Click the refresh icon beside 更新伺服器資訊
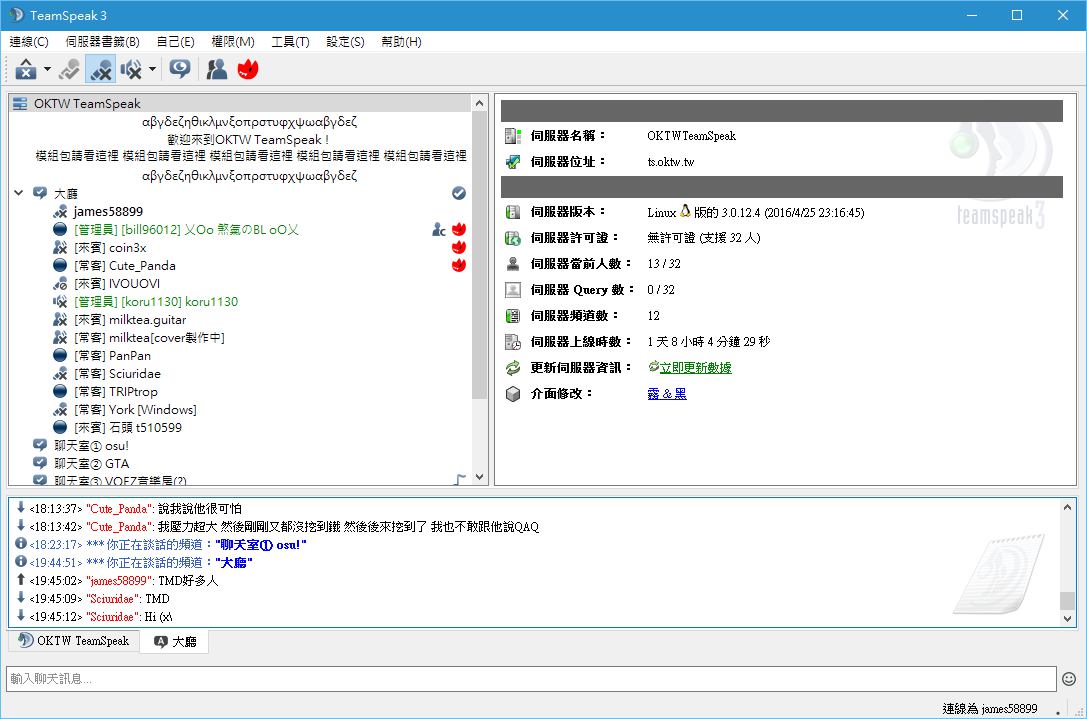This screenshot has height=719, width=1087. pos(512,368)
